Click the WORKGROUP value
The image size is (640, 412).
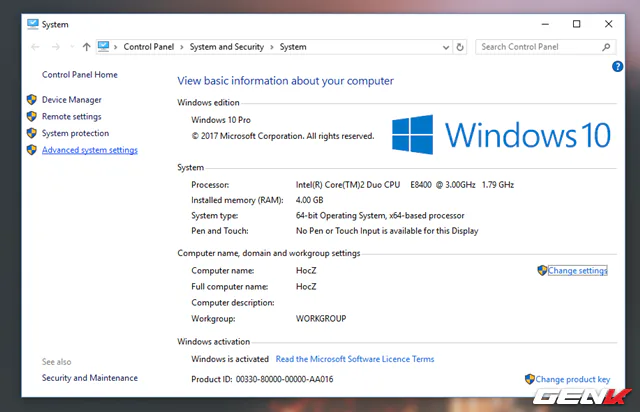tap(321, 318)
